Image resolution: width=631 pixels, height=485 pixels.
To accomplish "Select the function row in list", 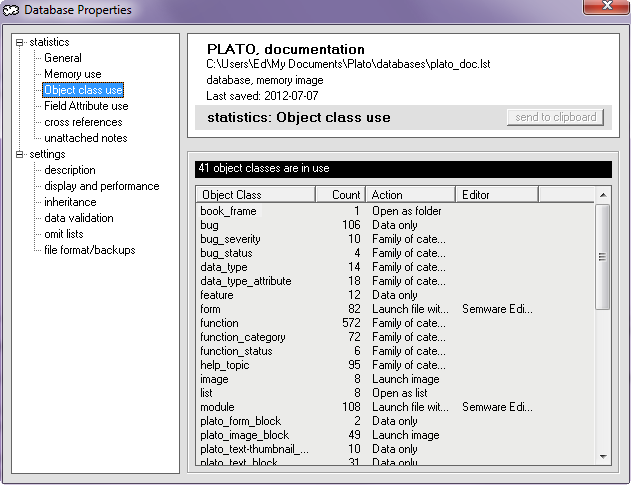I will 220,323.
